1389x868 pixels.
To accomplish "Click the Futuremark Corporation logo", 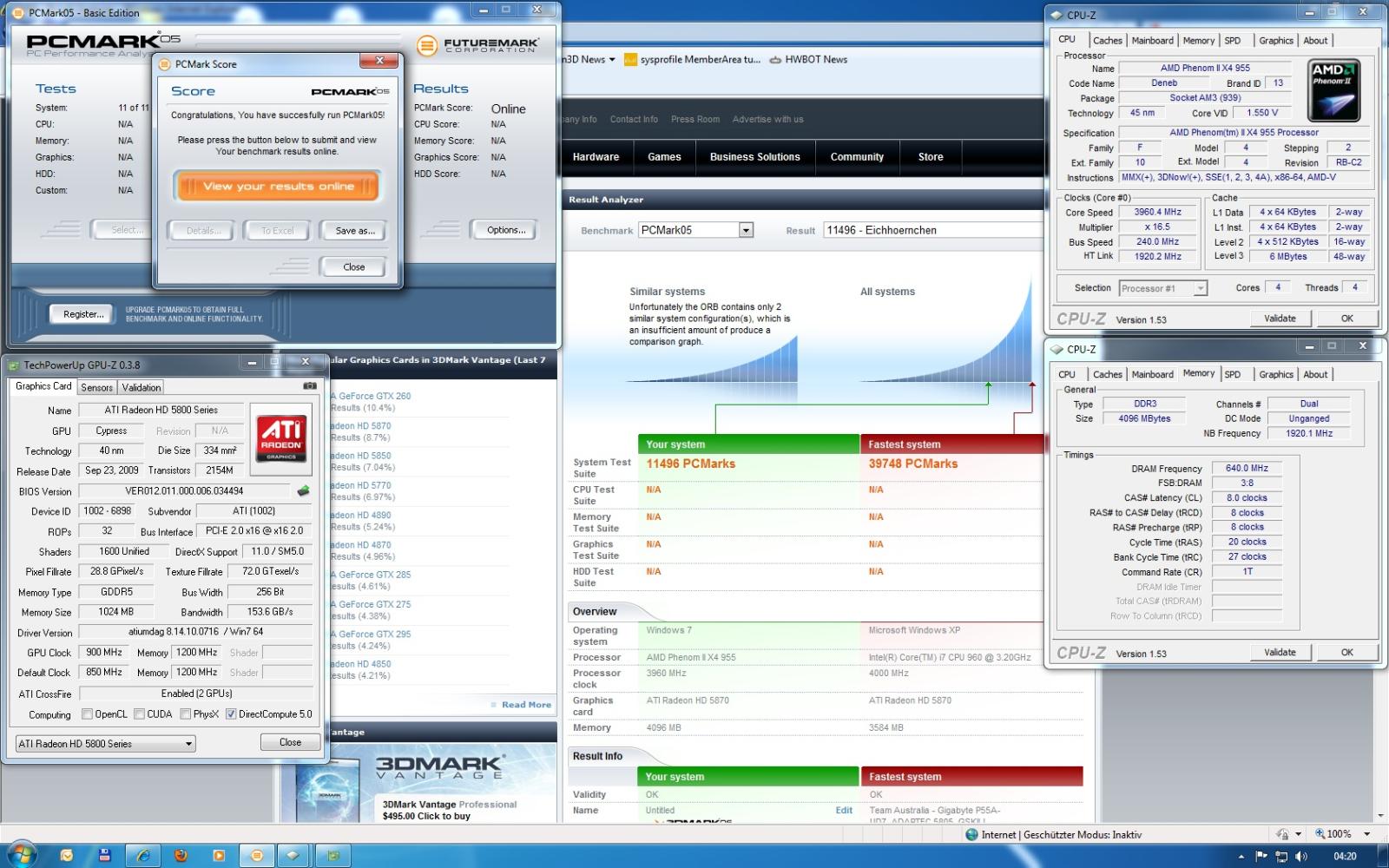I will [477, 45].
